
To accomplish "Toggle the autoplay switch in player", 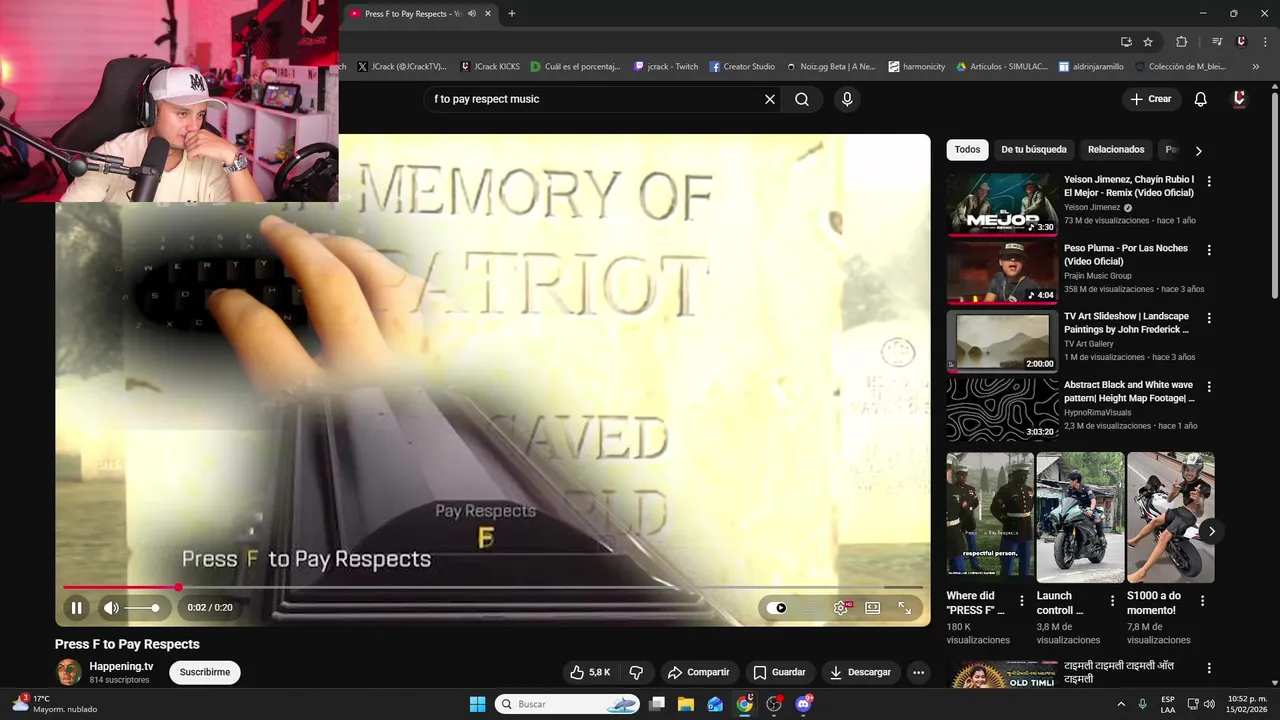I will click(x=776, y=608).
